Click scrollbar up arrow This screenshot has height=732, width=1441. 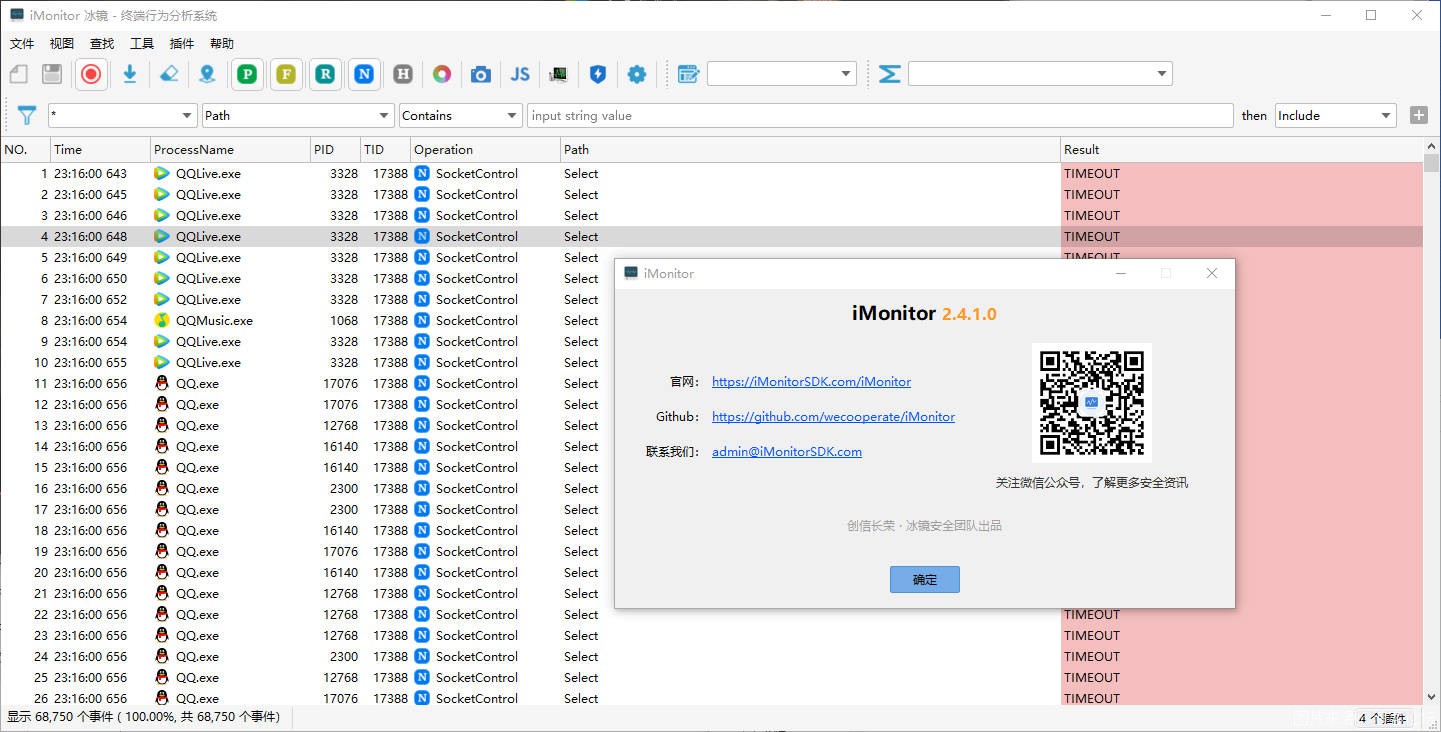pos(1431,146)
